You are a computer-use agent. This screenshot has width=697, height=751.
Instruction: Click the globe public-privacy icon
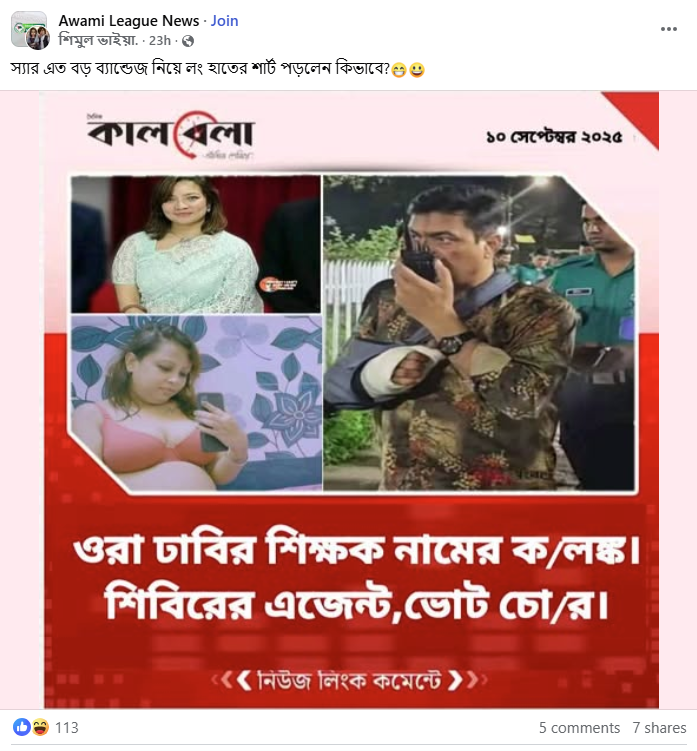pyautogui.click(x=188, y=41)
